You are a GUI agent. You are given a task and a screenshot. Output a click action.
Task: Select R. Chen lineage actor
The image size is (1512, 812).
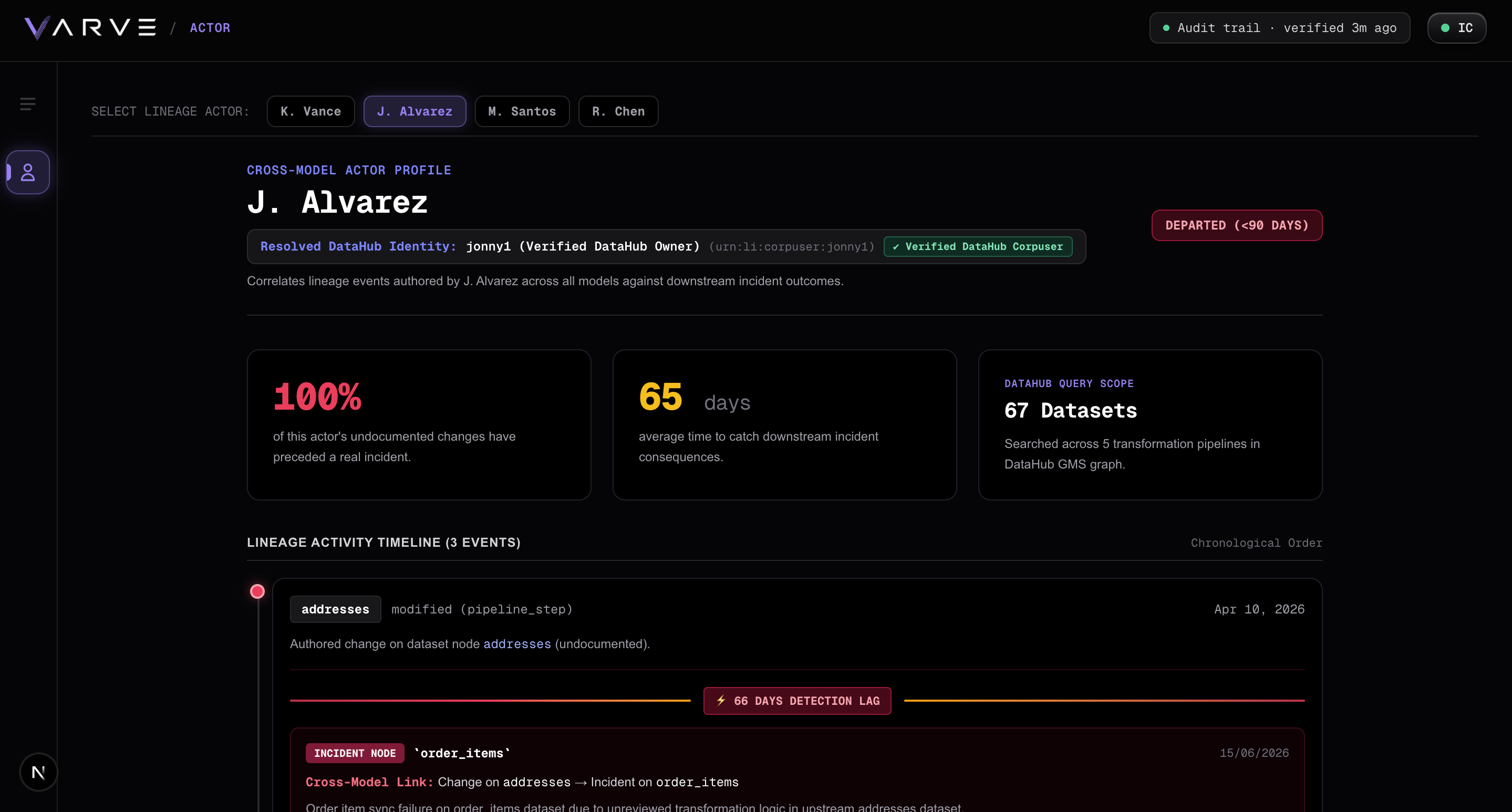(618, 111)
